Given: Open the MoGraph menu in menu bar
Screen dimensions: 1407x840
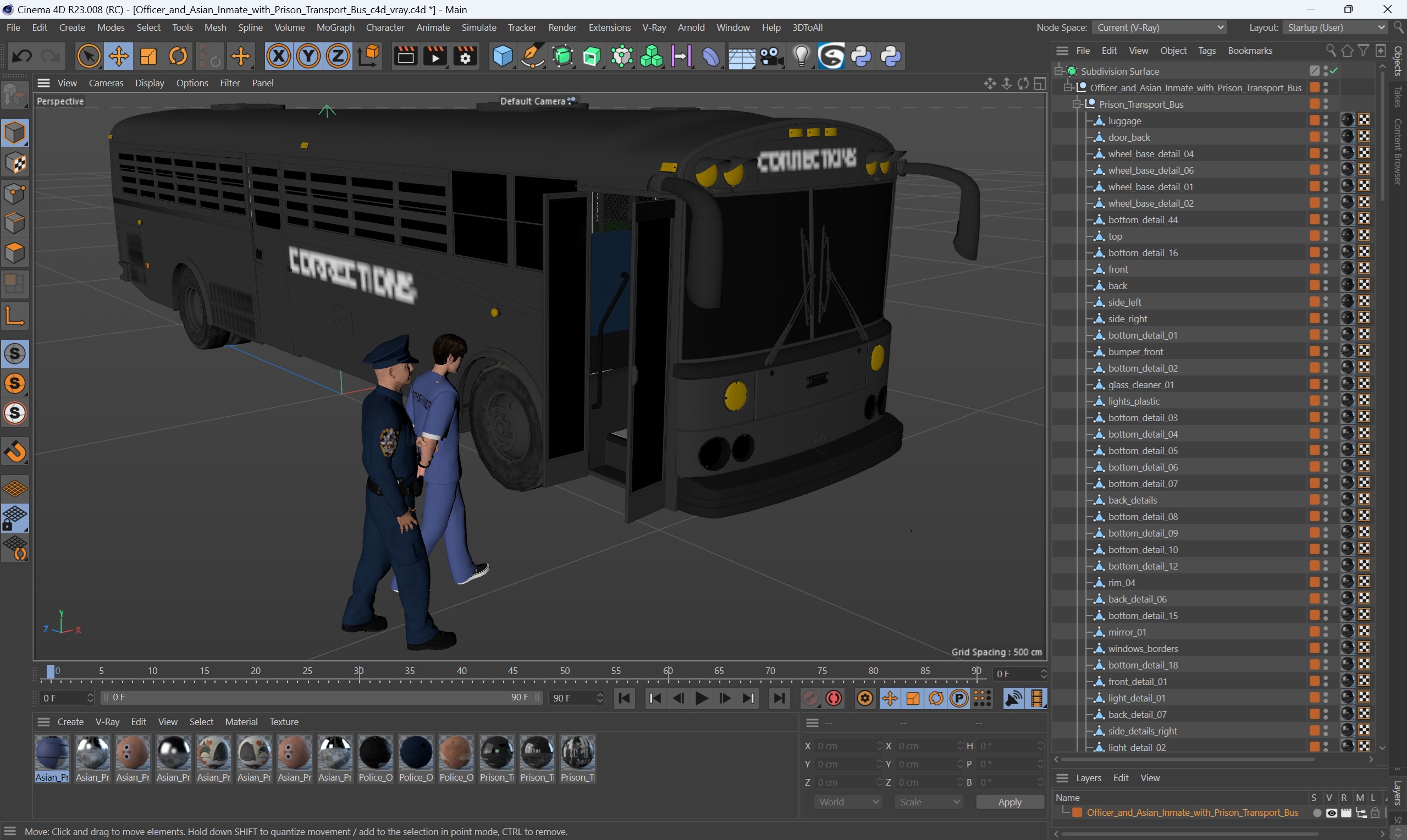Looking at the screenshot, I should (x=334, y=27).
